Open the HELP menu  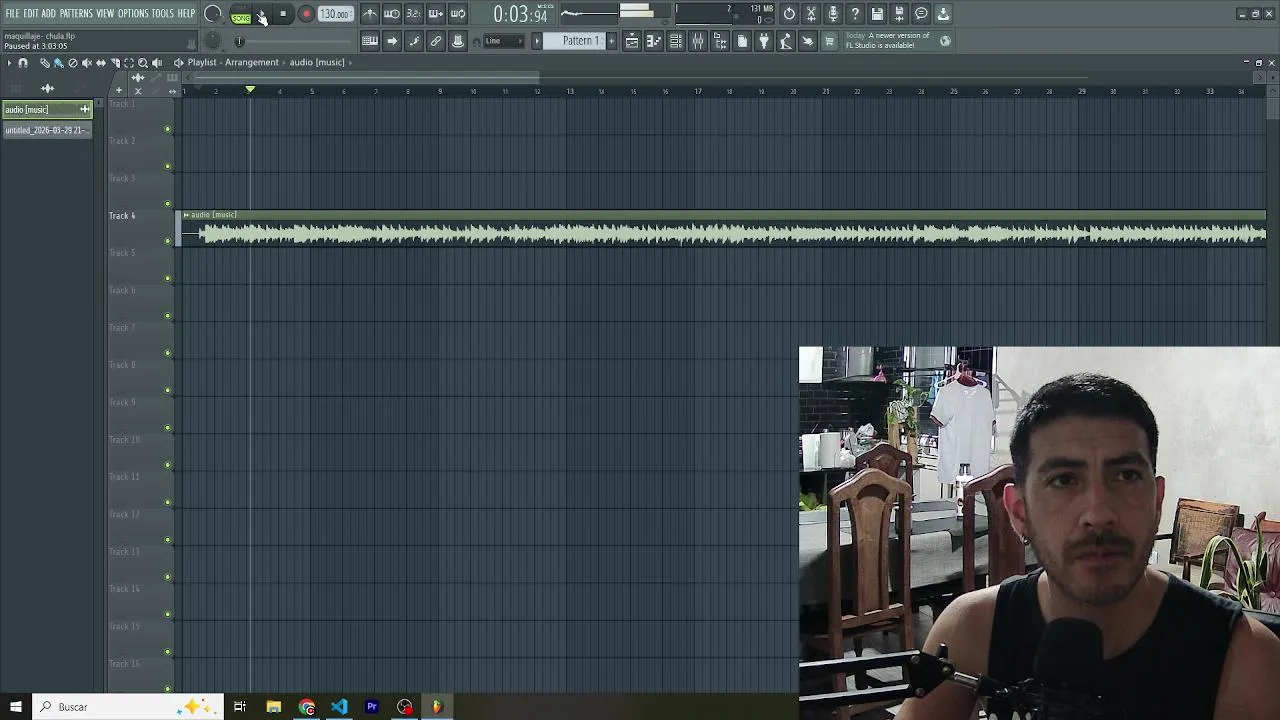186,14
